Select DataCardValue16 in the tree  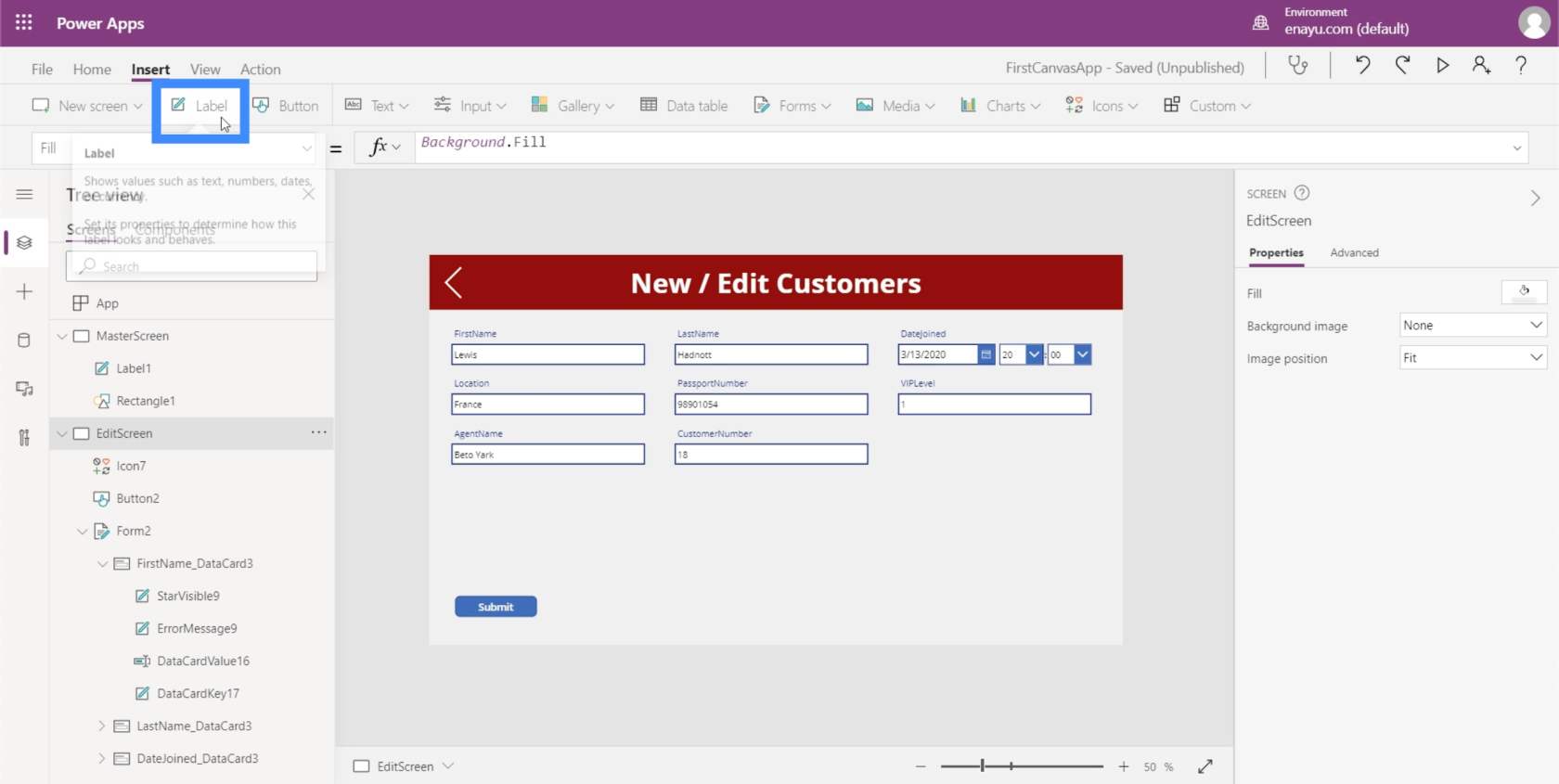click(203, 661)
